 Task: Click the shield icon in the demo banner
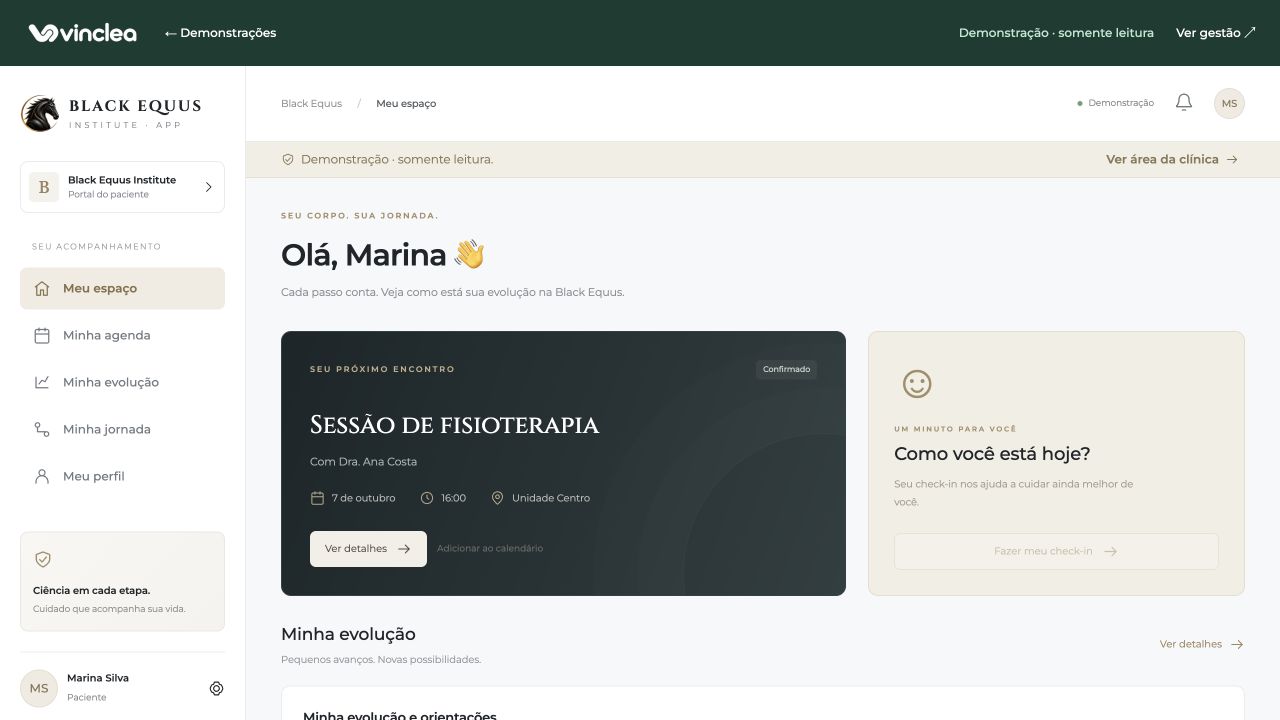point(288,159)
